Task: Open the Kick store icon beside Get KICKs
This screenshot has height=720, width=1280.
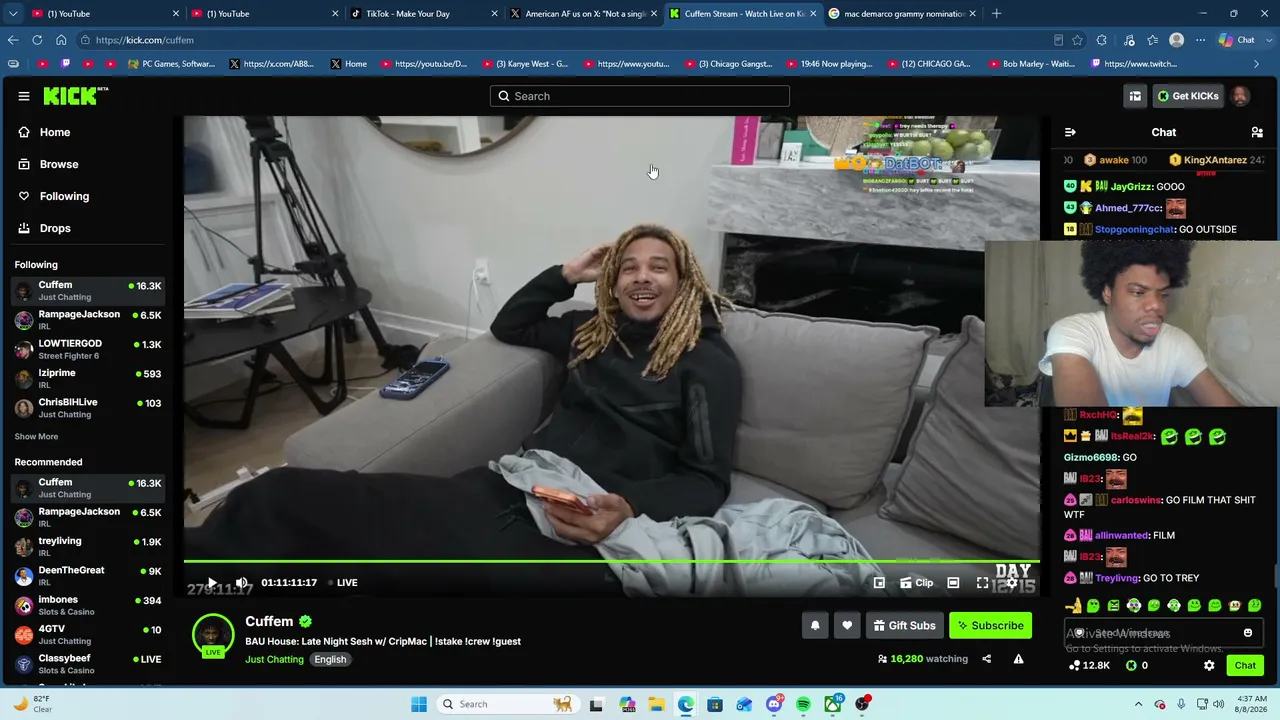Action: click(x=1135, y=96)
